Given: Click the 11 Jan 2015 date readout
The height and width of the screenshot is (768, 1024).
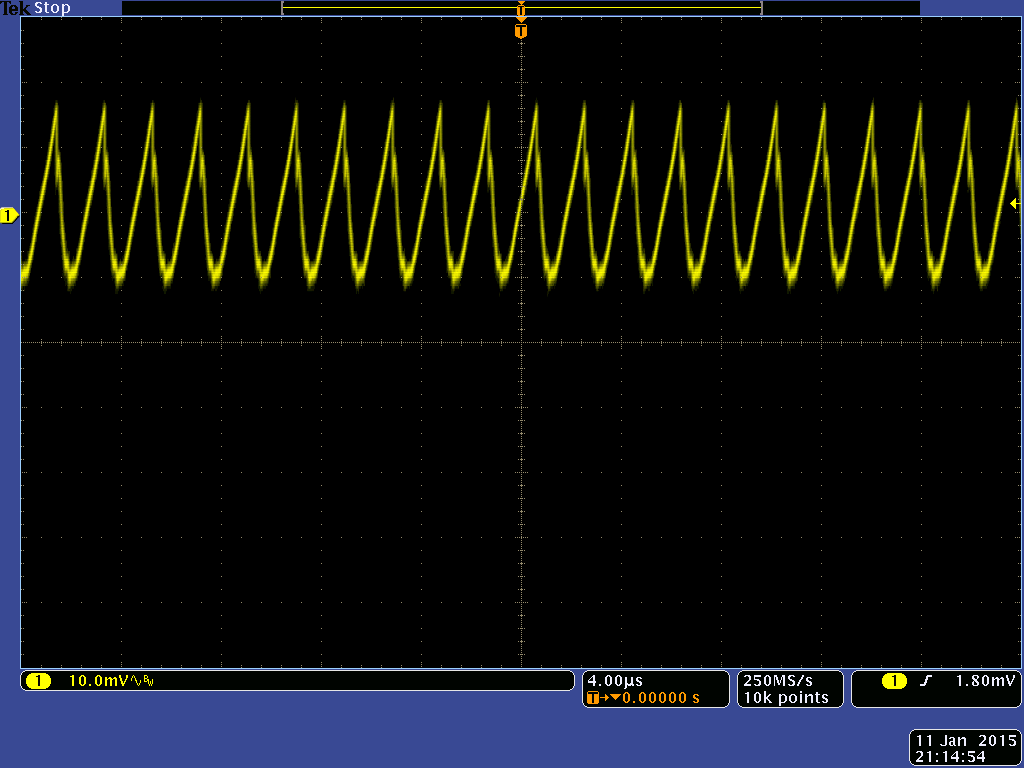Looking at the screenshot, I should pyautogui.click(x=966, y=741).
